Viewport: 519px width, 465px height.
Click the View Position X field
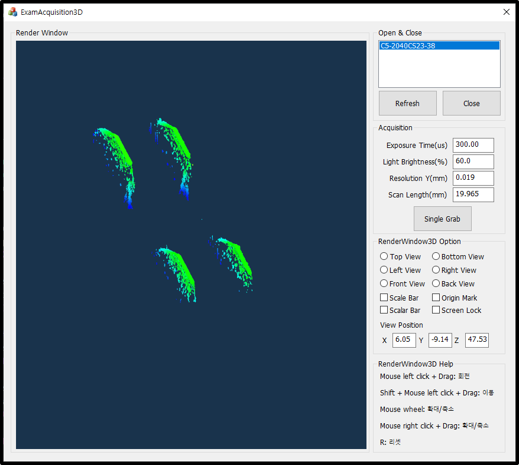click(404, 340)
